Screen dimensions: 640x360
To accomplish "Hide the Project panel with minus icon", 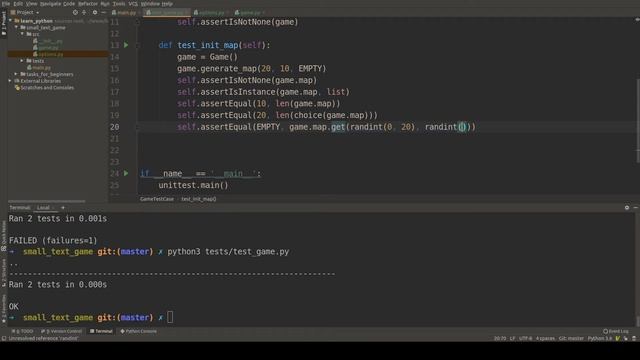I will [x=104, y=13].
